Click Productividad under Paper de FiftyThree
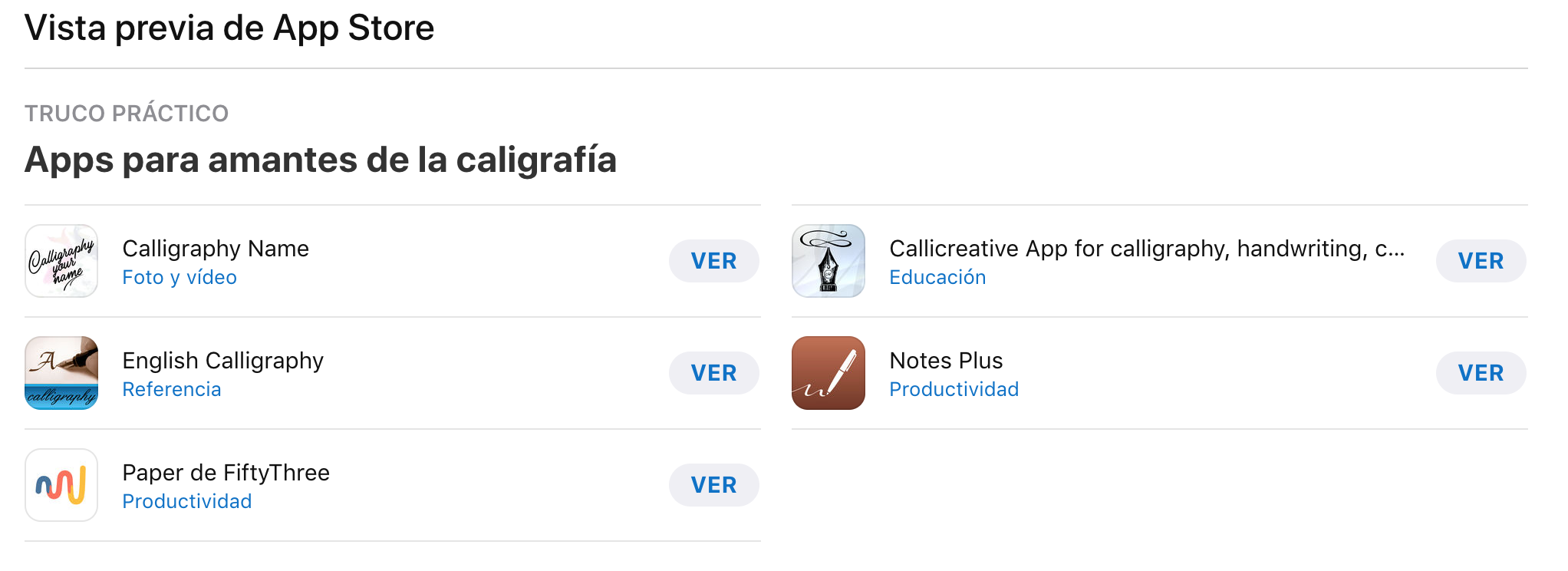The image size is (1568, 571). [187, 501]
